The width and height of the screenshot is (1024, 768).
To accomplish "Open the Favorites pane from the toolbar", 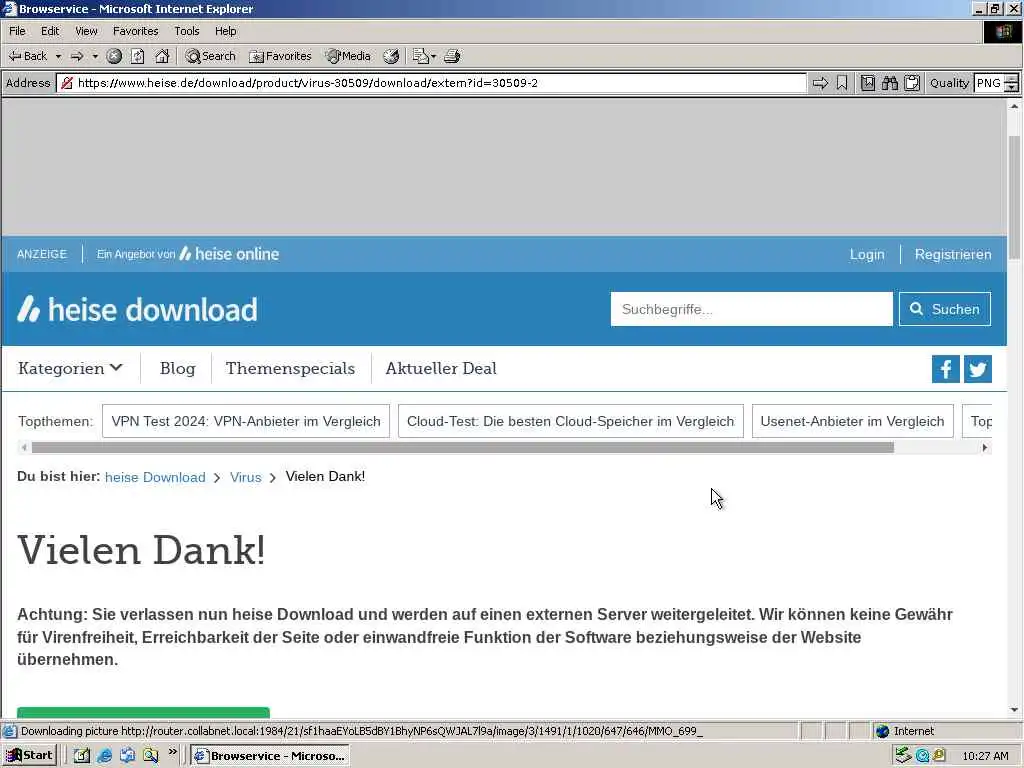I will click(x=280, y=56).
